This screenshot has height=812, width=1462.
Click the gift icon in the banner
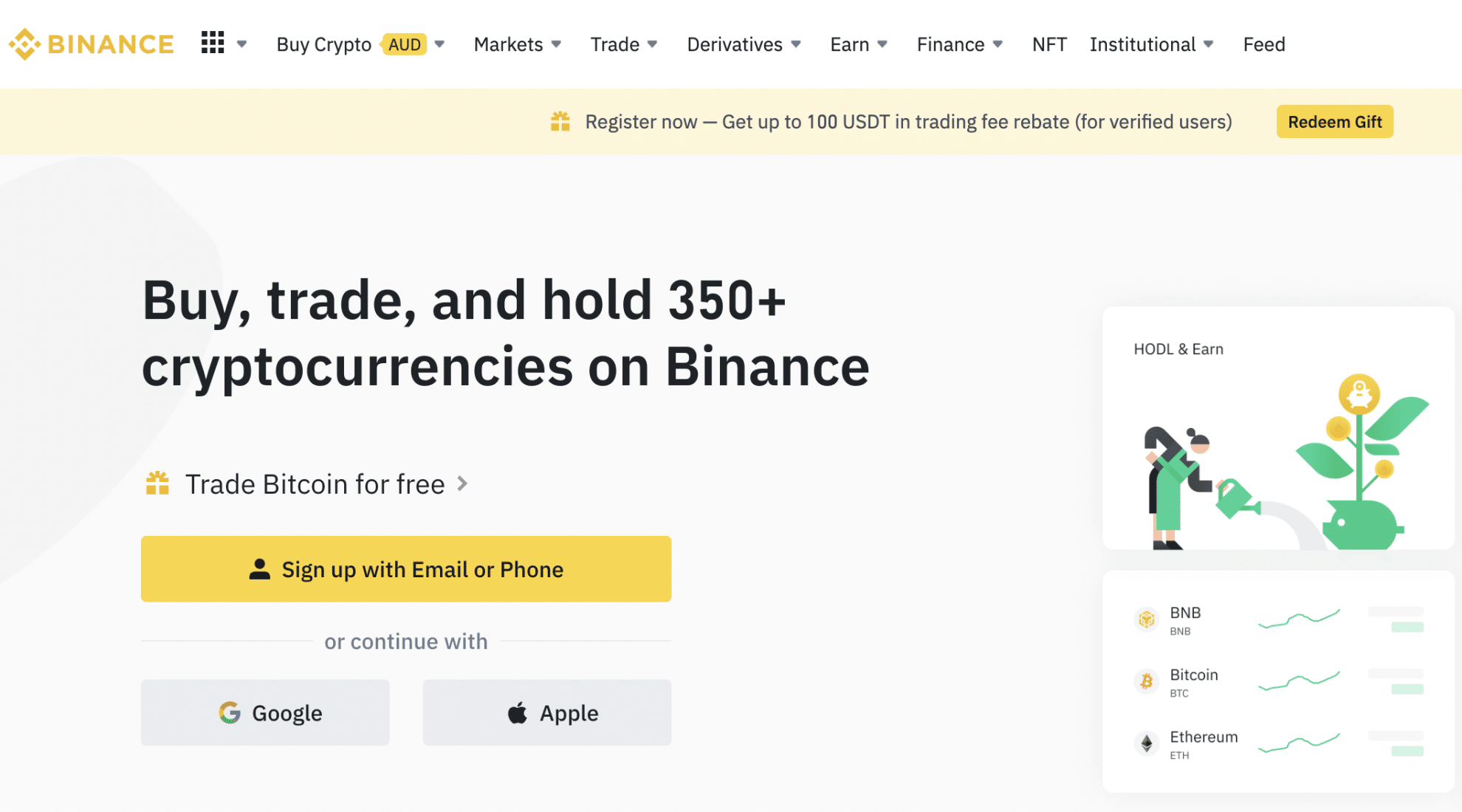click(560, 121)
